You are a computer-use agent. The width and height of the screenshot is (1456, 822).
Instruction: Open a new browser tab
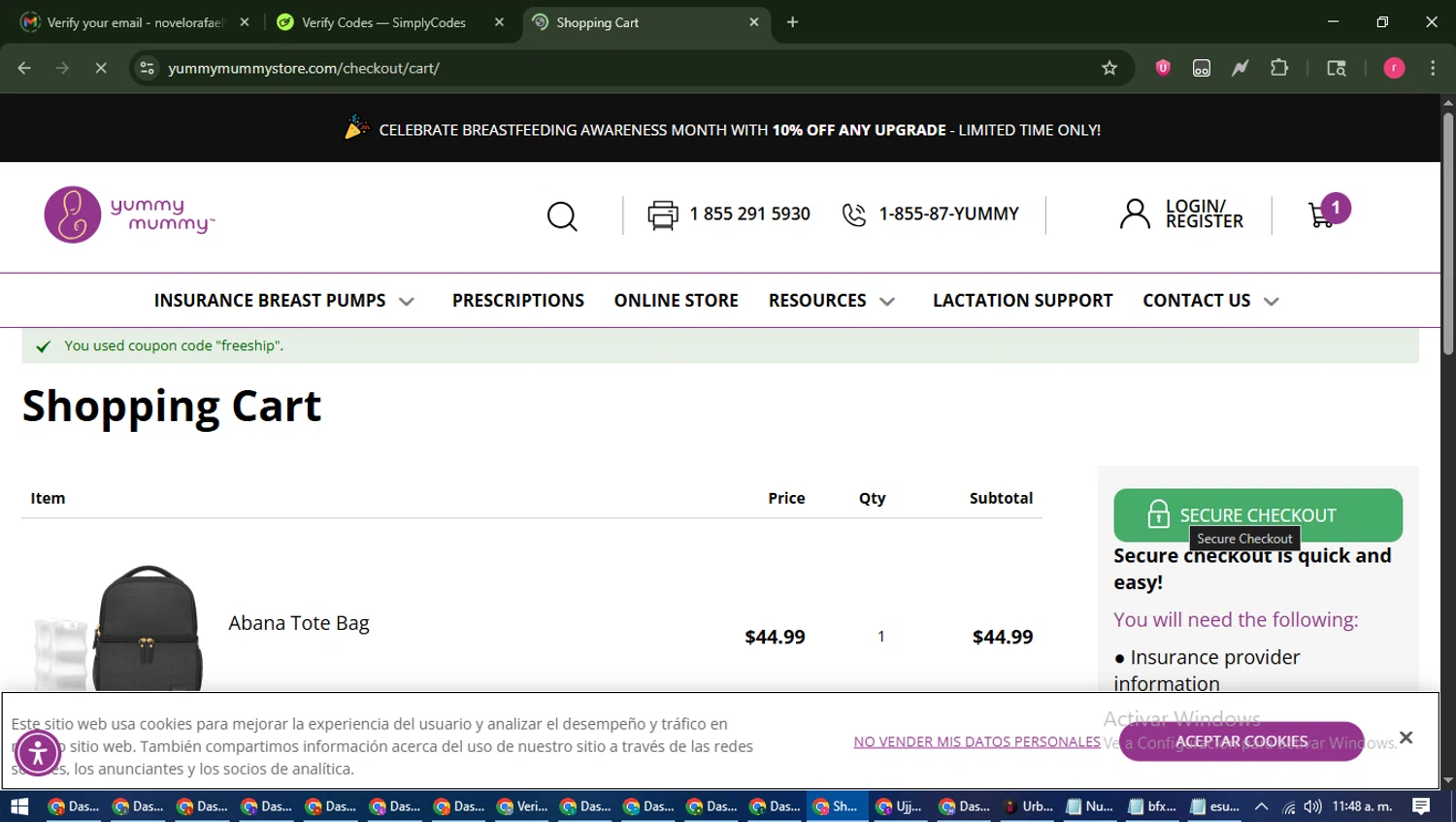[x=793, y=22]
